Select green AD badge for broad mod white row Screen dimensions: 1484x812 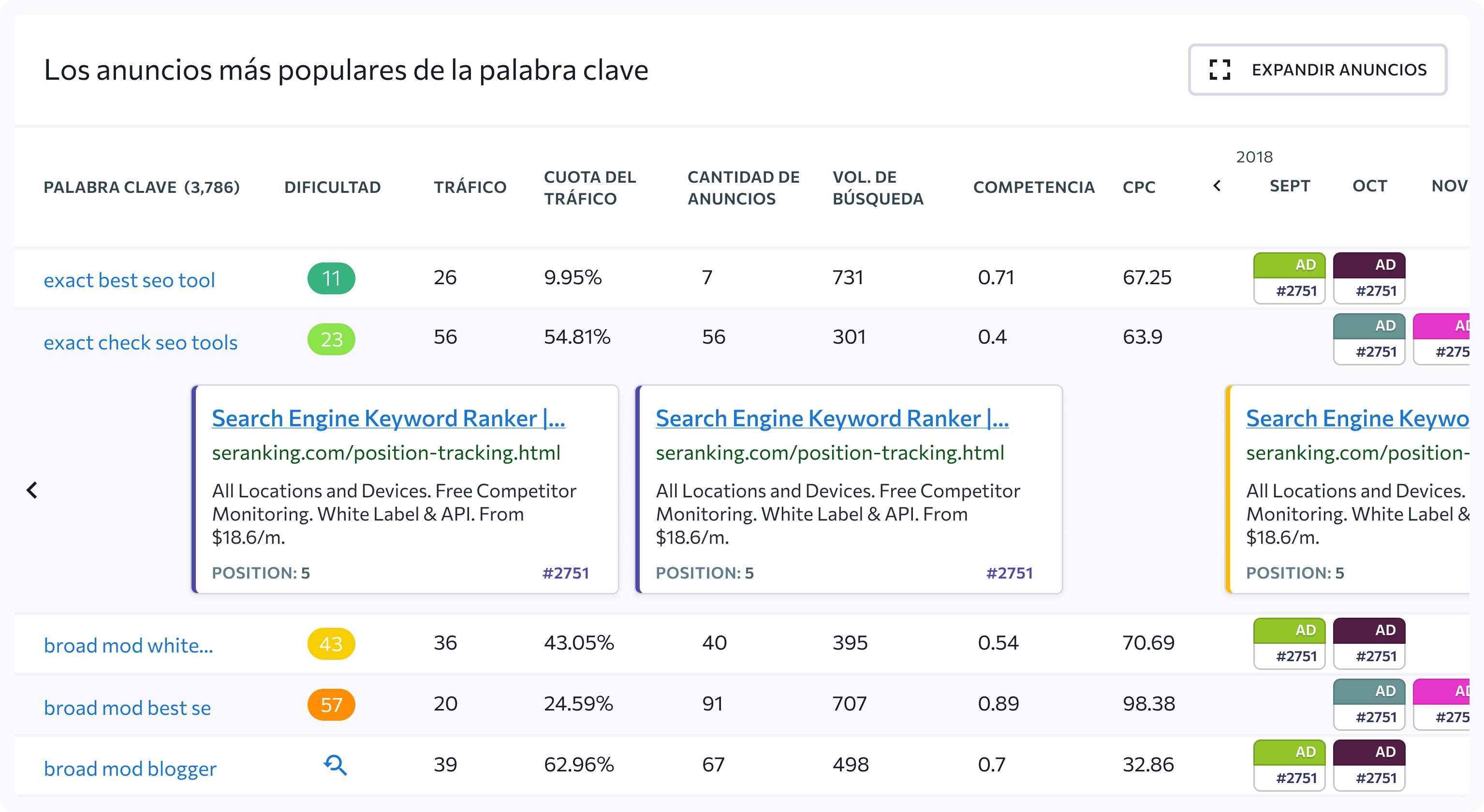(1289, 643)
